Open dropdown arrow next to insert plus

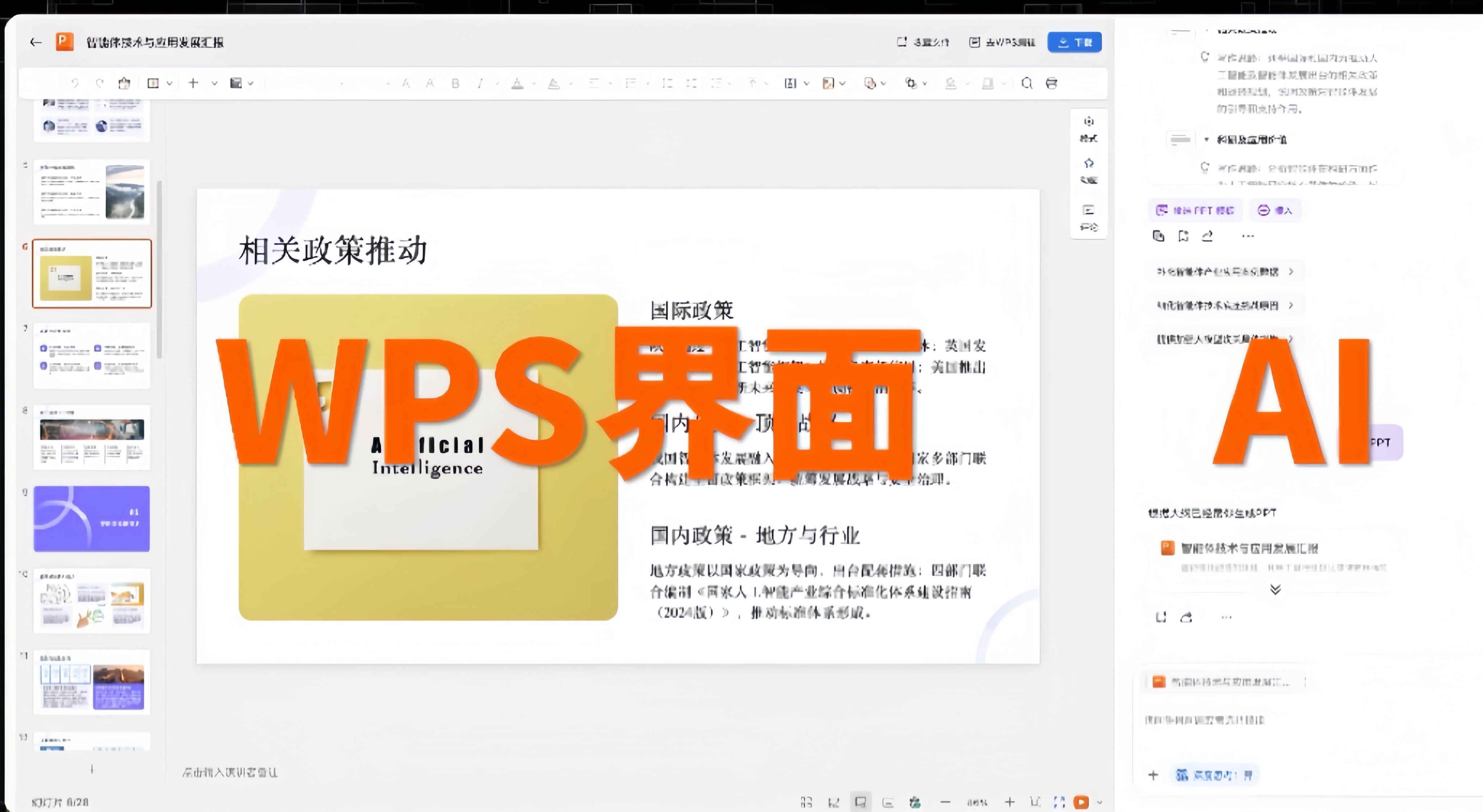coord(214,84)
